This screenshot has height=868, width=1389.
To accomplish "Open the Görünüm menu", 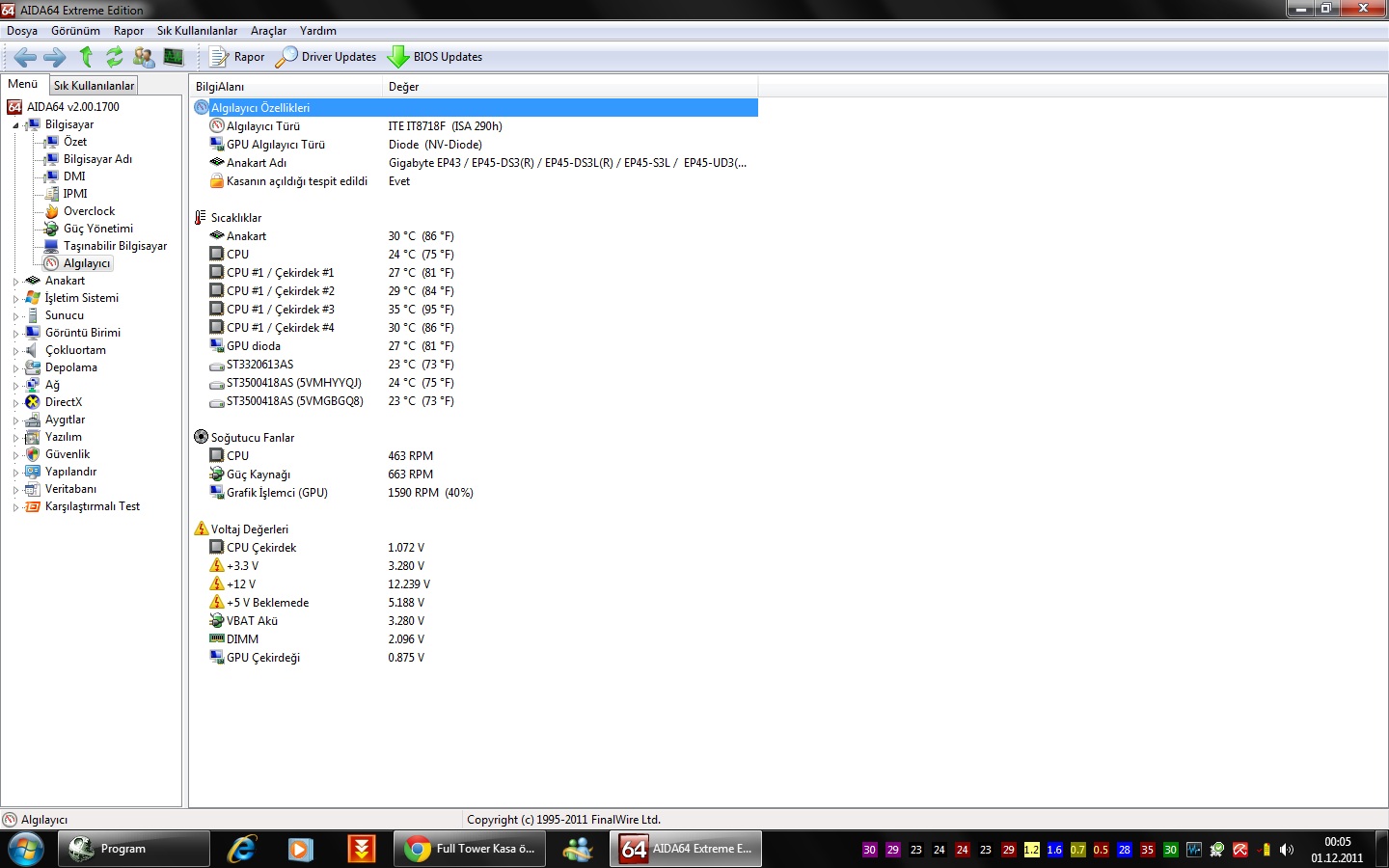I will tap(75, 31).
